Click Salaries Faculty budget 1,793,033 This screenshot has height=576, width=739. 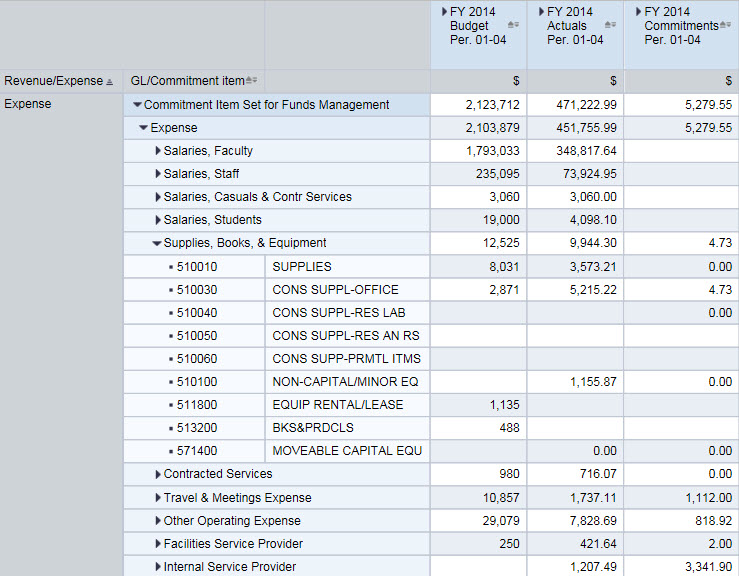pyautogui.click(x=493, y=151)
